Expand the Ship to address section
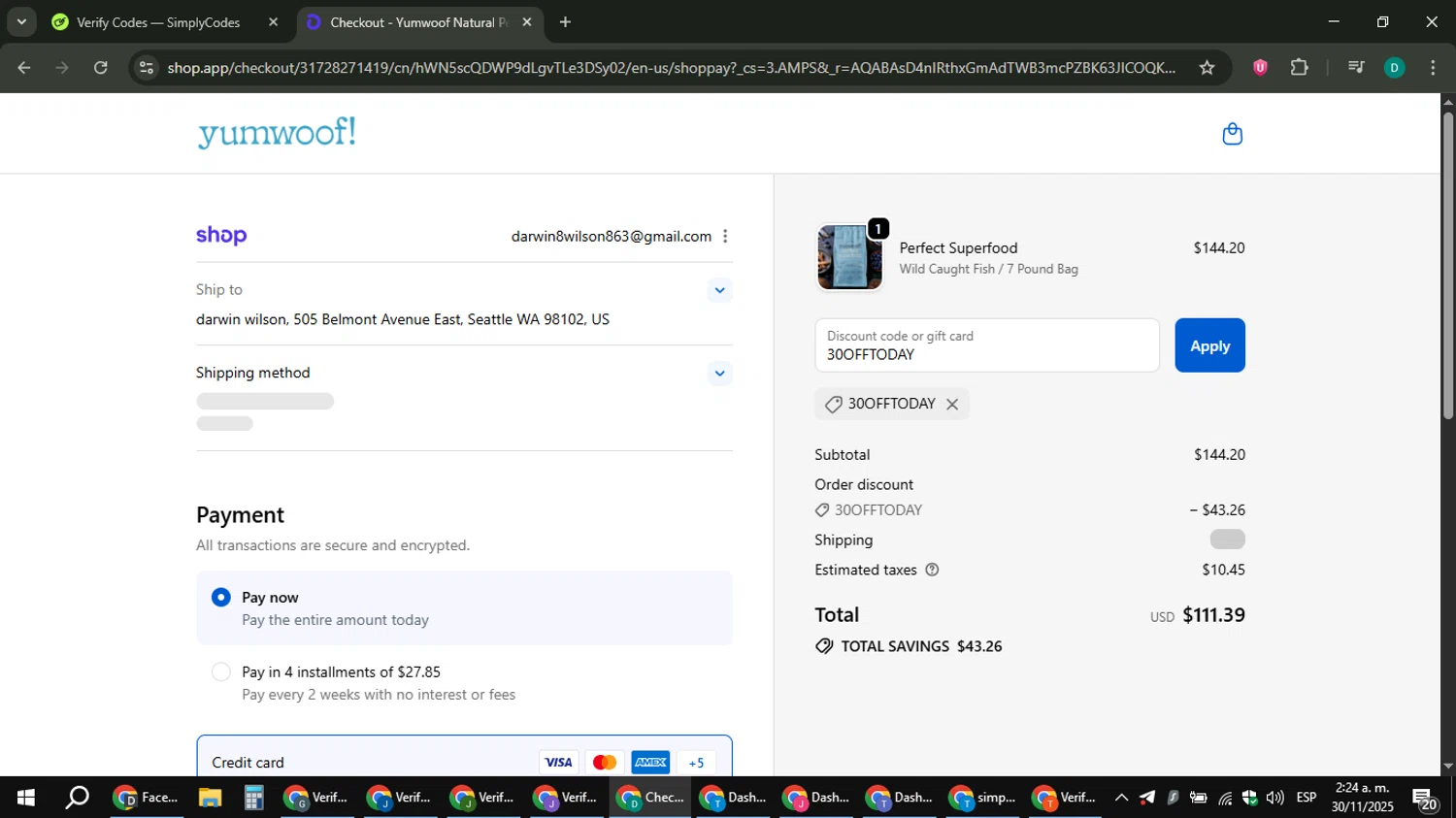This screenshot has width=1456, height=818. pos(719,290)
